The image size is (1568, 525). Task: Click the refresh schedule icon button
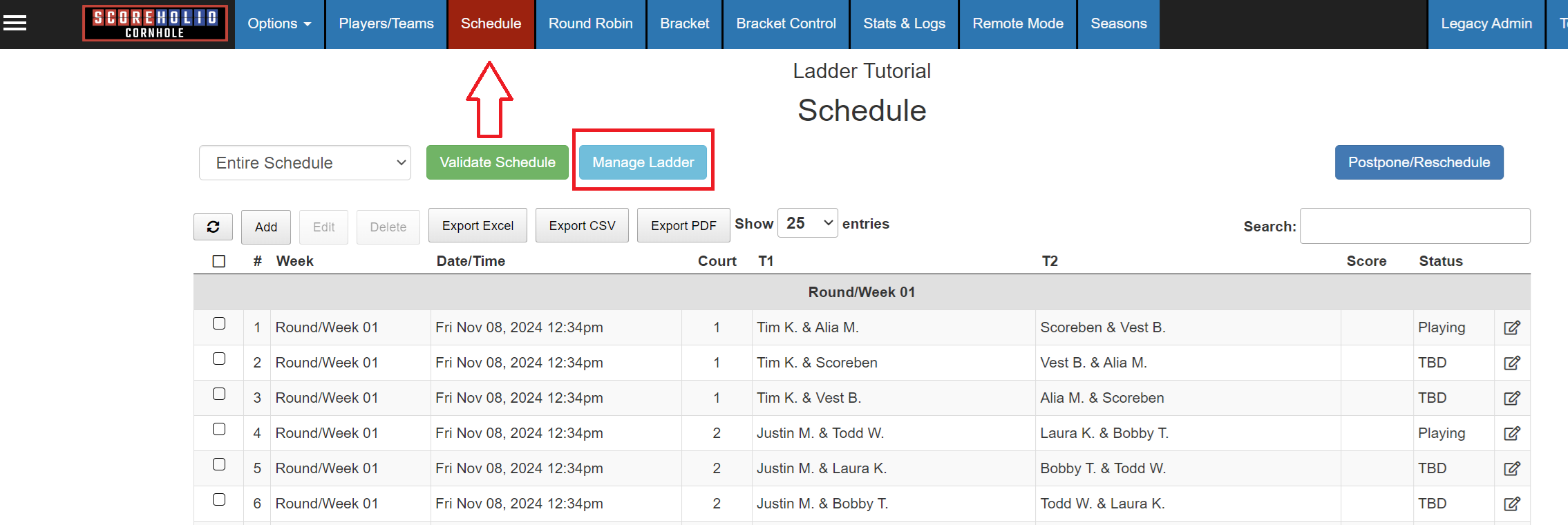[213, 227]
